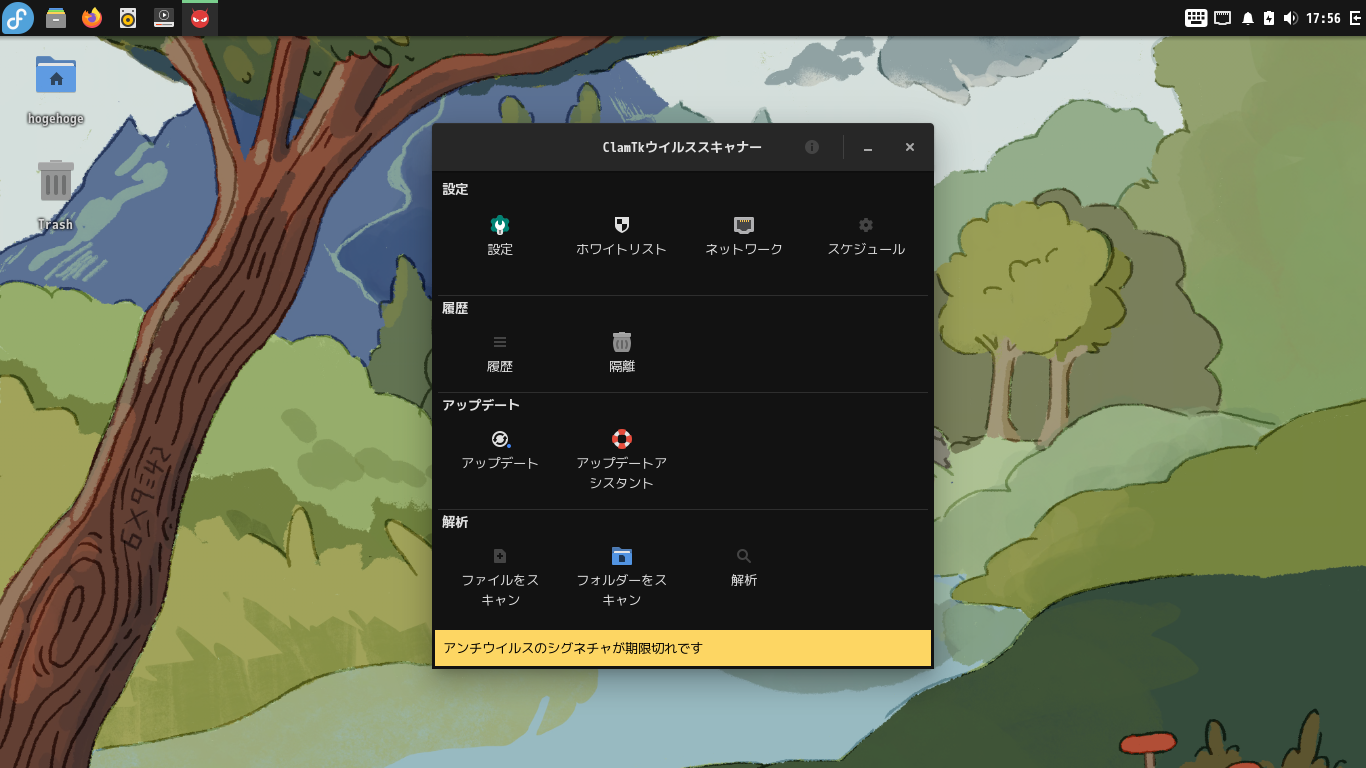Viewport: 1366px width, 768px height.
Task: Open the ホワイトリスト shield icon
Action: (621, 225)
